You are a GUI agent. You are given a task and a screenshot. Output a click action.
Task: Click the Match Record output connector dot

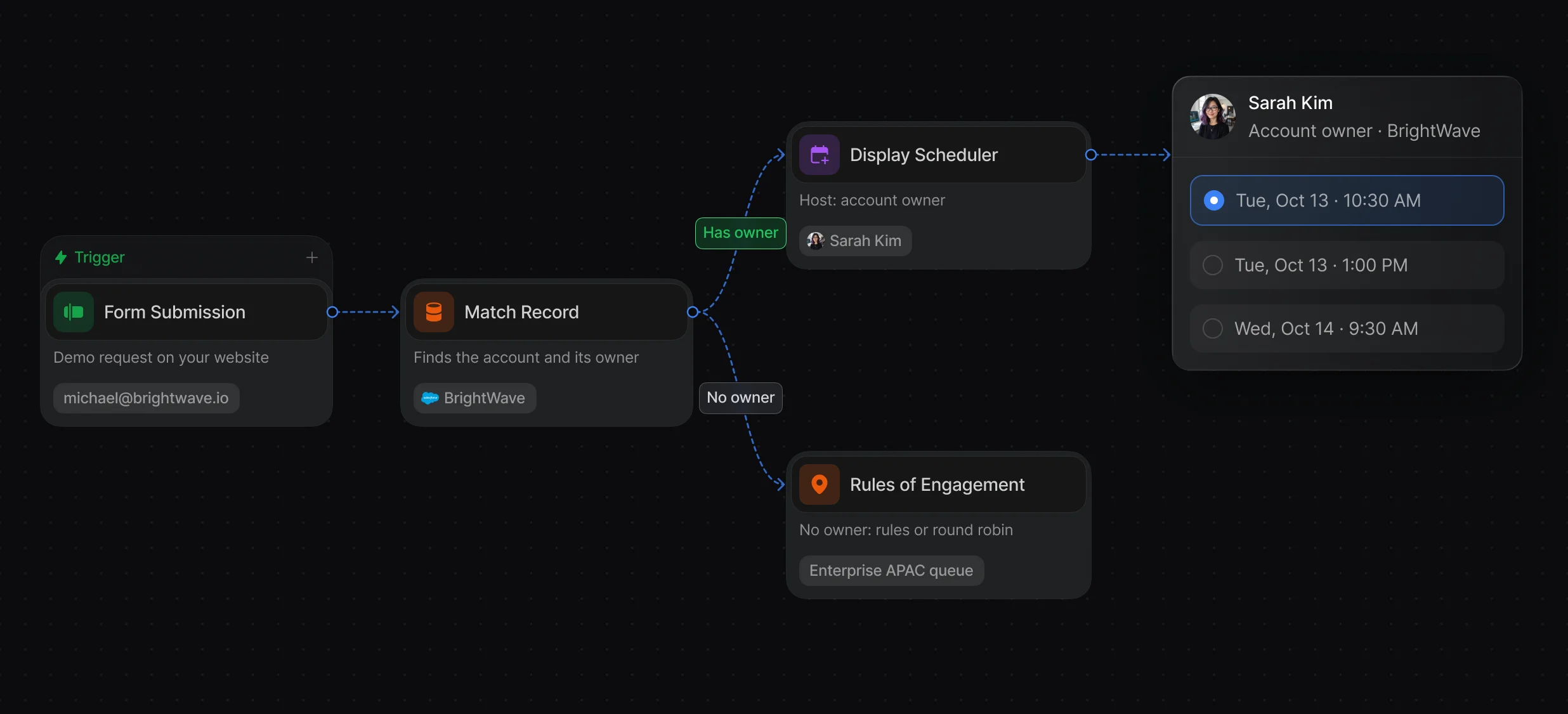[693, 312]
